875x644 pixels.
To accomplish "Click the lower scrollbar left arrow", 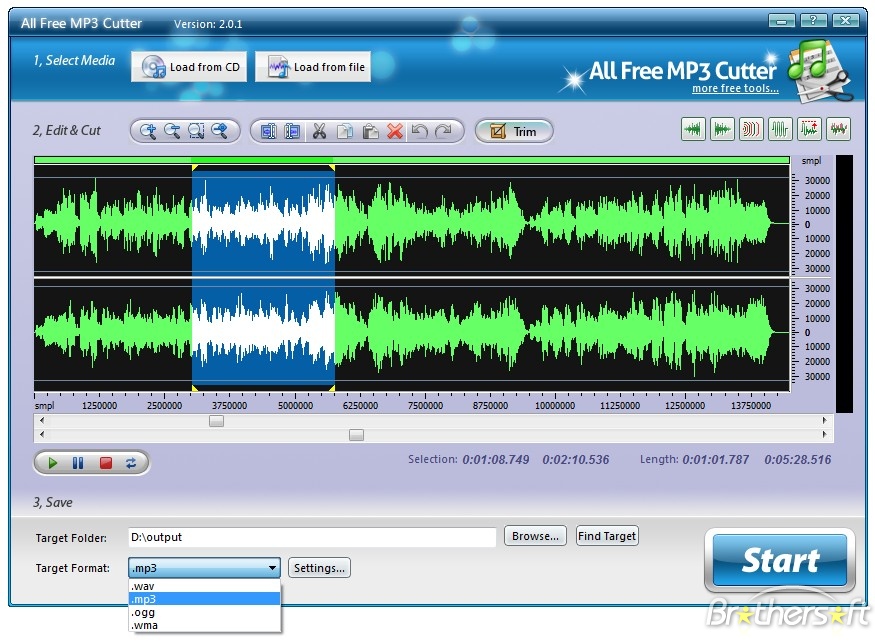I will pyautogui.click(x=42, y=434).
